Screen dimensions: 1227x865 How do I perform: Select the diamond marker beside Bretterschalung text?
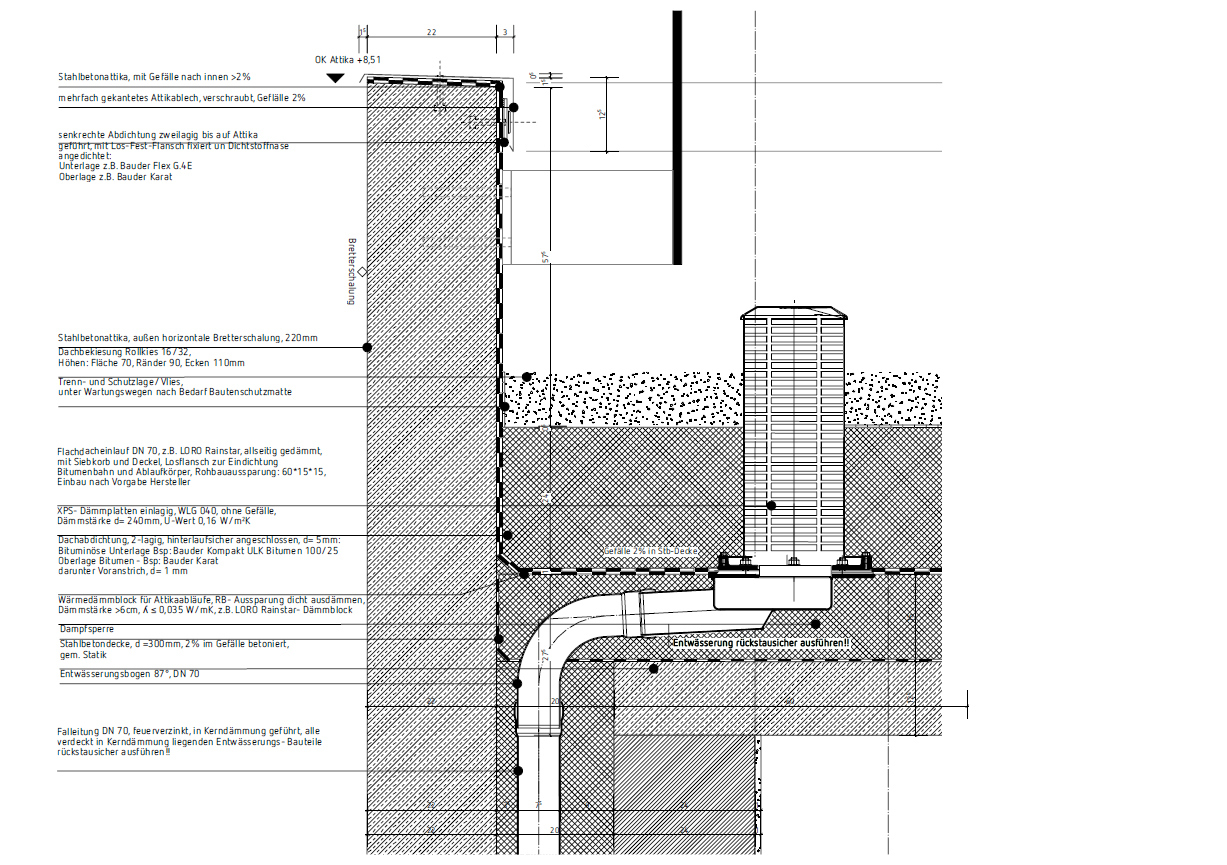(x=362, y=271)
